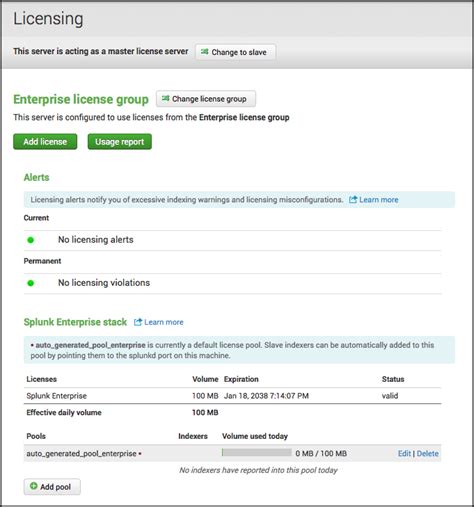This screenshot has width=474, height=507.
Task: Open the Change license group button
Action: [x=206, y=99]
